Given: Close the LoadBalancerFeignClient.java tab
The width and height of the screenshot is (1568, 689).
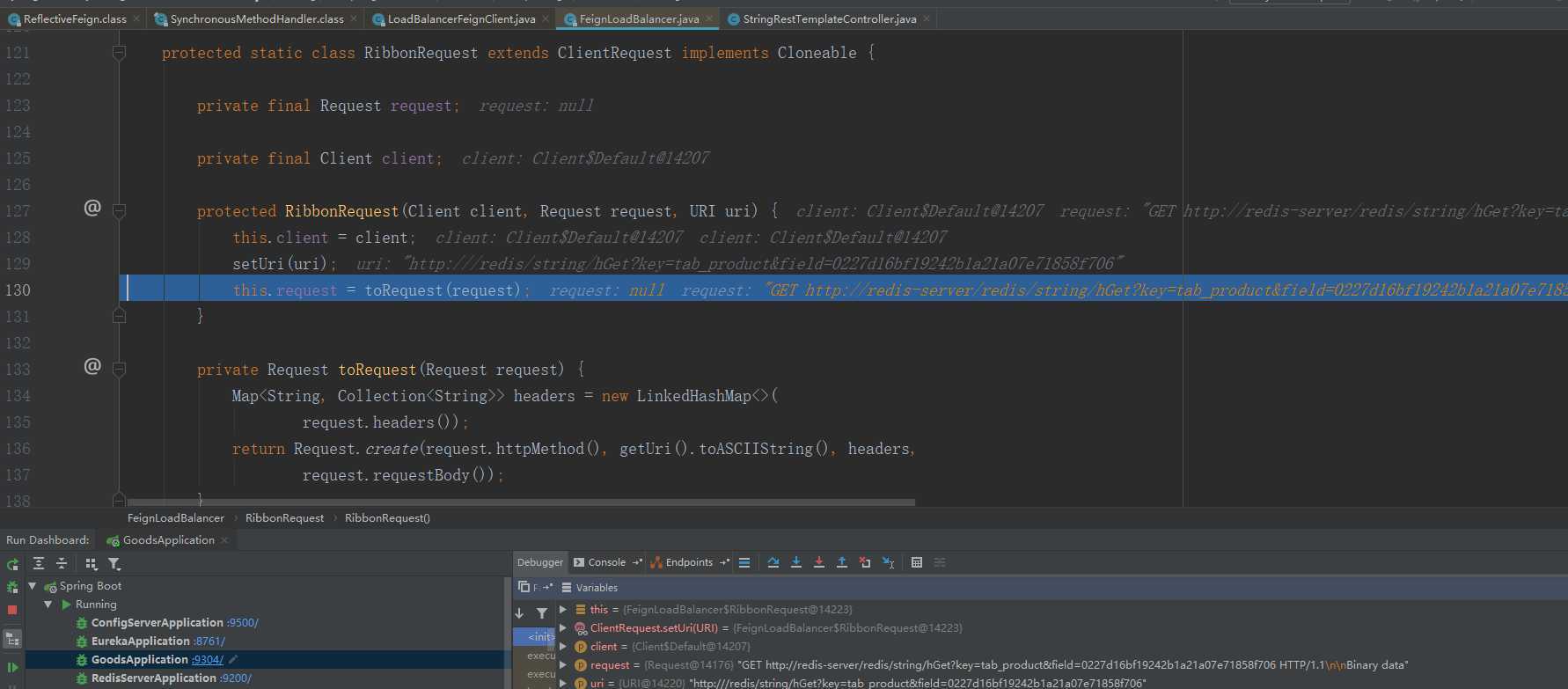Looking at the screenshot, I should click(x=546, y=18).
